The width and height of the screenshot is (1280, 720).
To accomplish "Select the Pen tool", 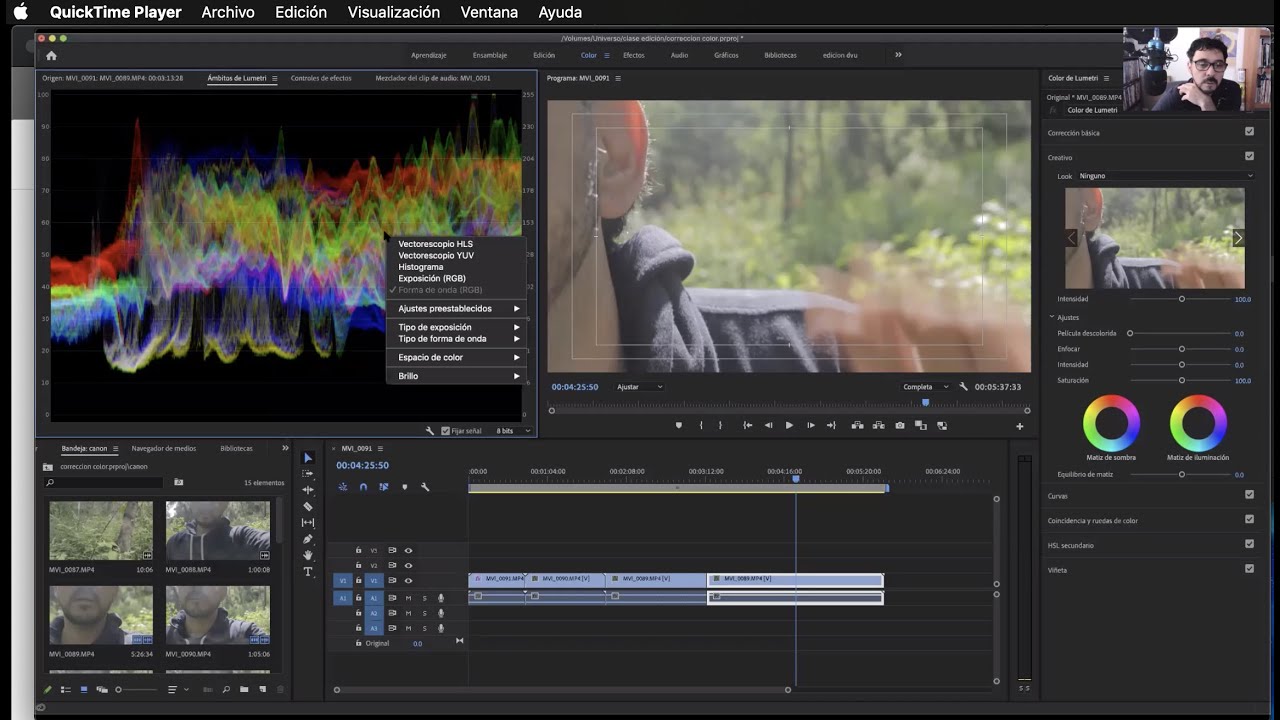I will coord(308,539).
